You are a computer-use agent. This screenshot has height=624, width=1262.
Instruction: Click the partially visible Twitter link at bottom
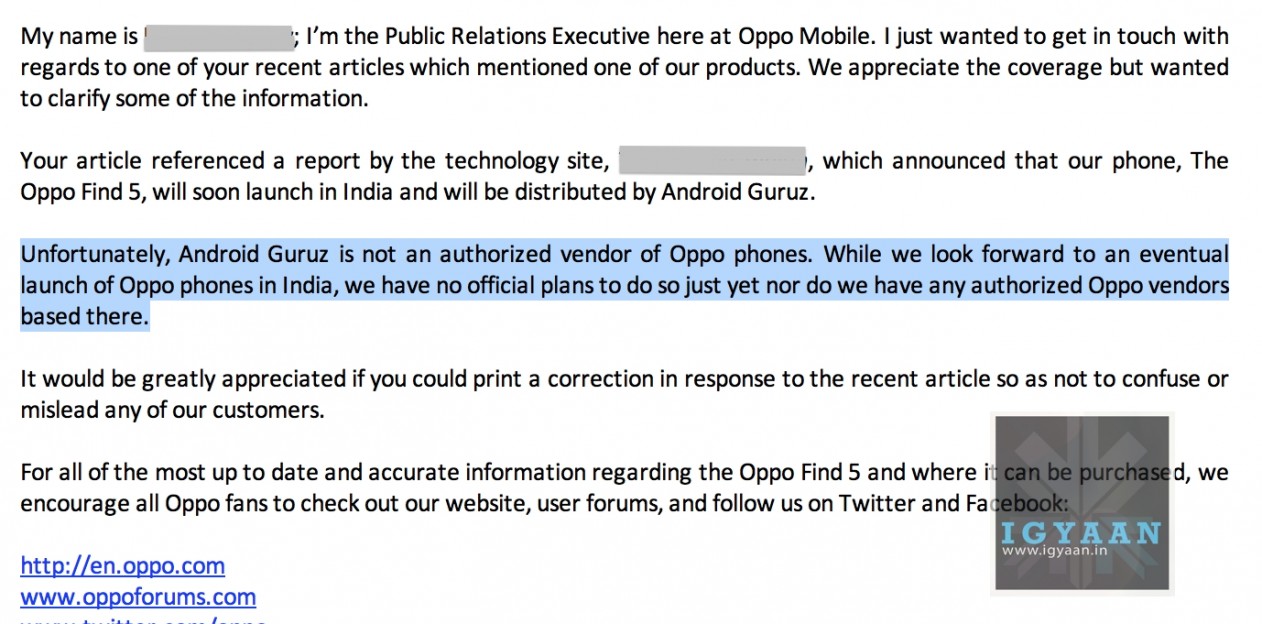tap(142, 620)
